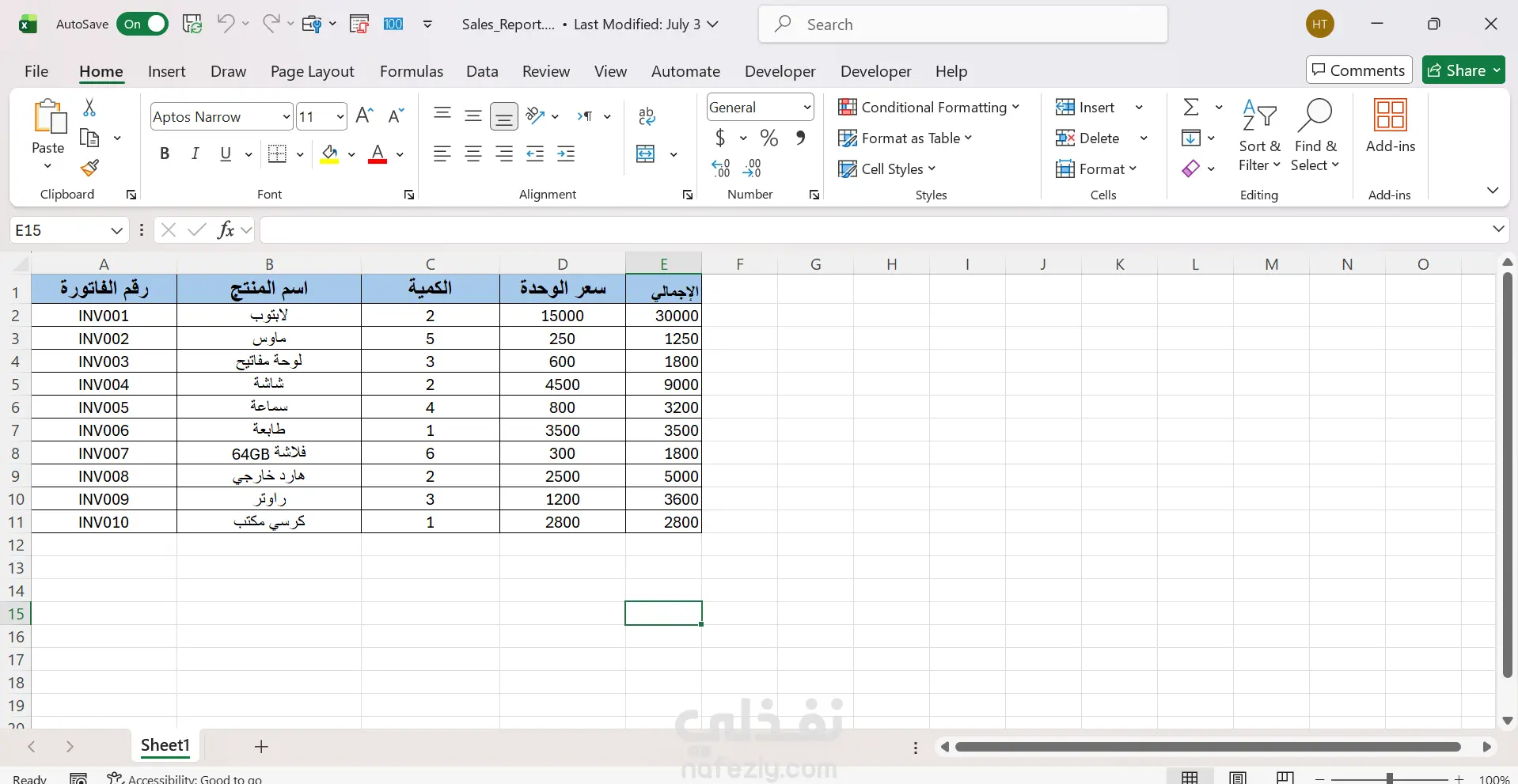Click in the Search box
Image resolution: width=1518 pixels, height=784 pixels.
coord(962,25)
